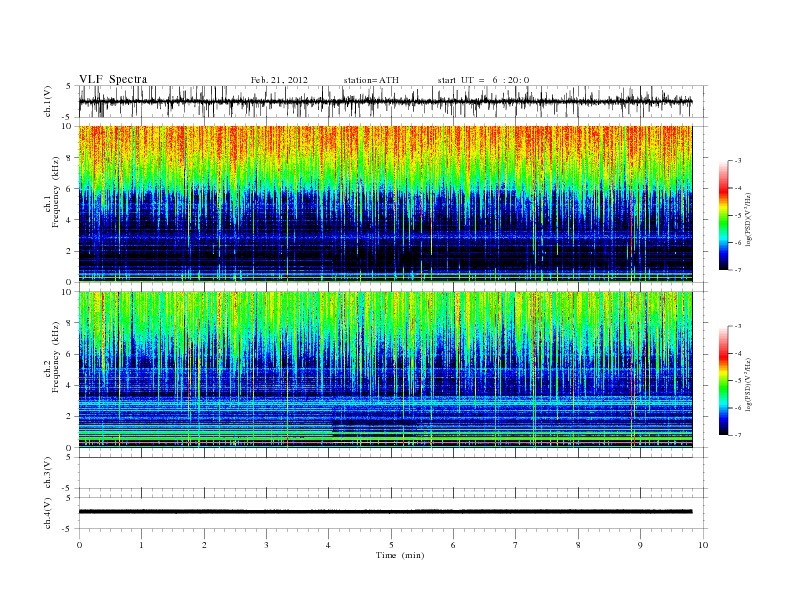Viewport: 792px width, 612px height.
Task: Click the empty ch.3 voltage plot panel
Action: [x=392, y=473]
